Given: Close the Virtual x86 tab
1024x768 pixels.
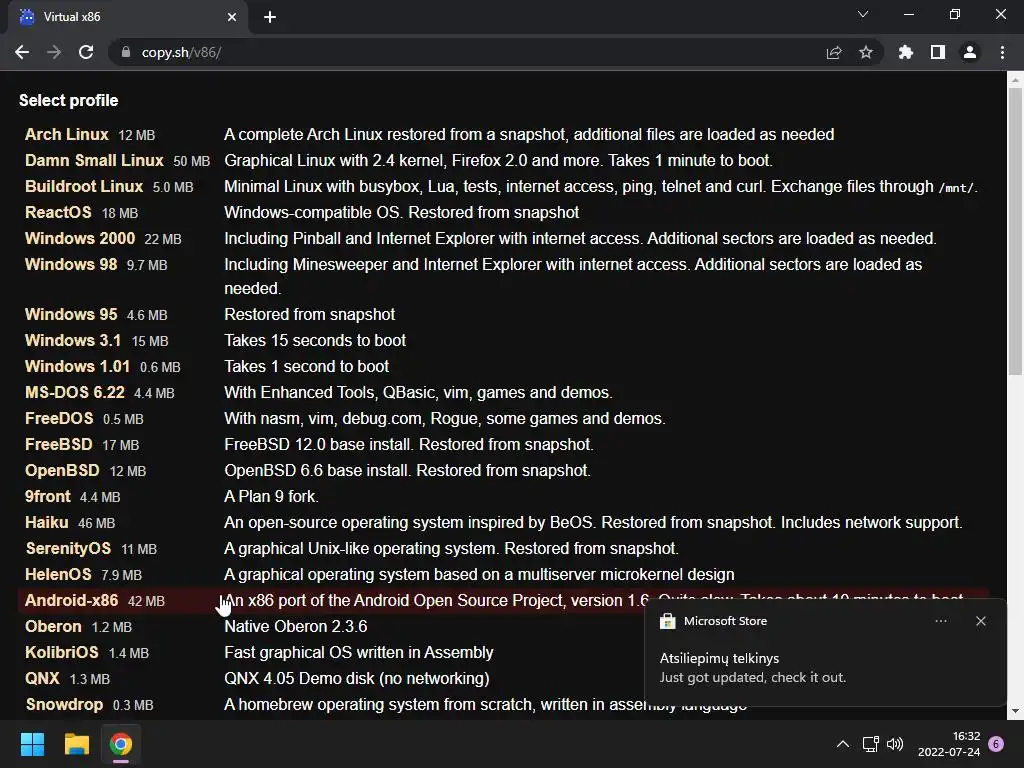Looking at the screenshot, I should tap(232, 17).
